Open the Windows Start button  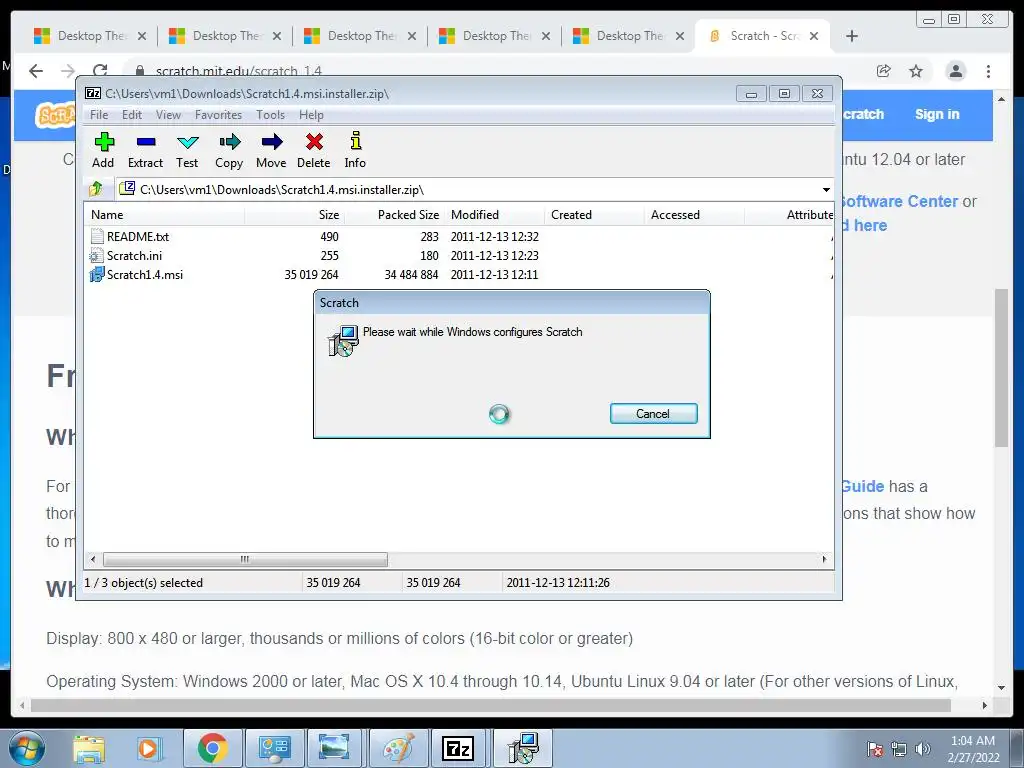pyautogui.click(x=27, y=748)
